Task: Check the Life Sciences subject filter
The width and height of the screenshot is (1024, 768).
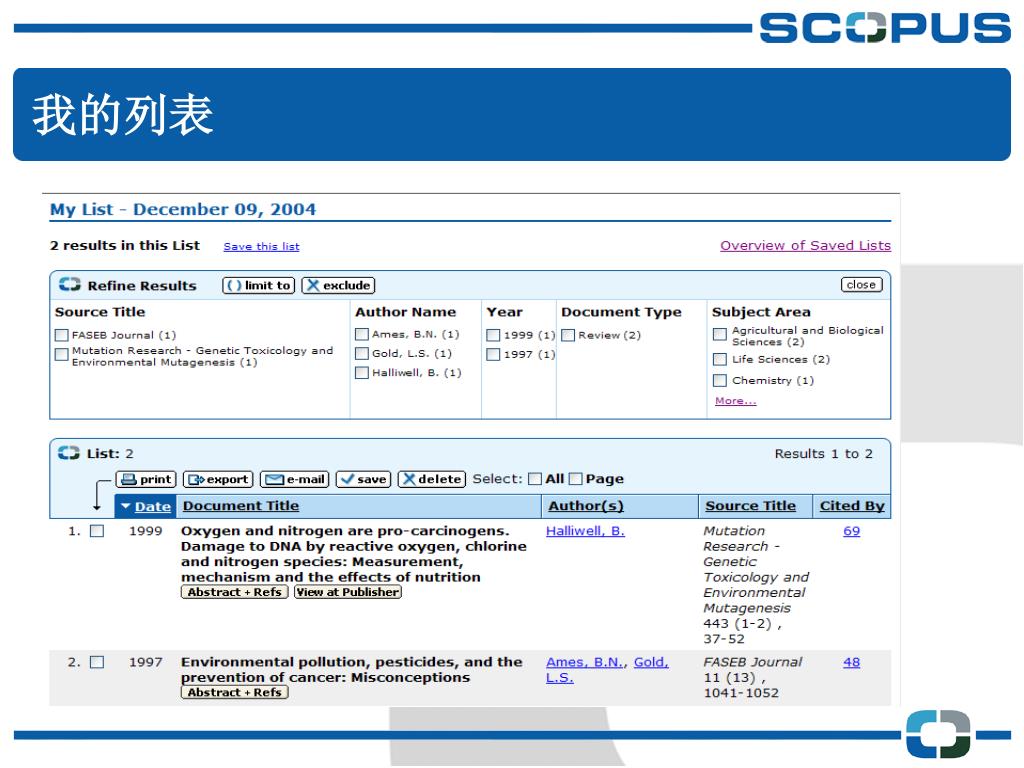Action: point(720,359)
